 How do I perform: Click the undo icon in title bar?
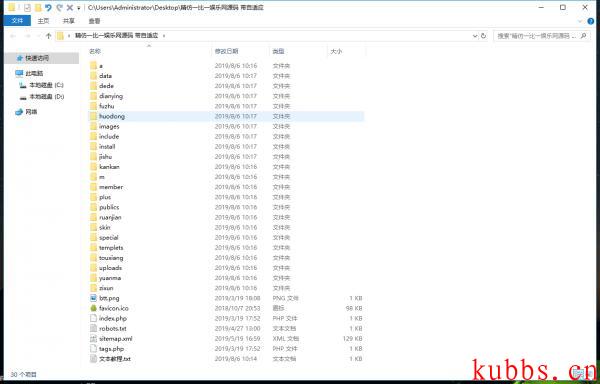[x=48, y=7]
